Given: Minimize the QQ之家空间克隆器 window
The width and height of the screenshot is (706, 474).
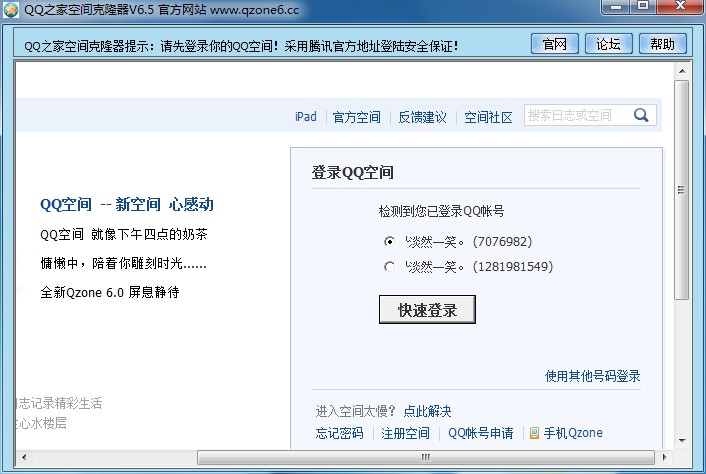Looking at the screenshot, I should tap(616, 7).
